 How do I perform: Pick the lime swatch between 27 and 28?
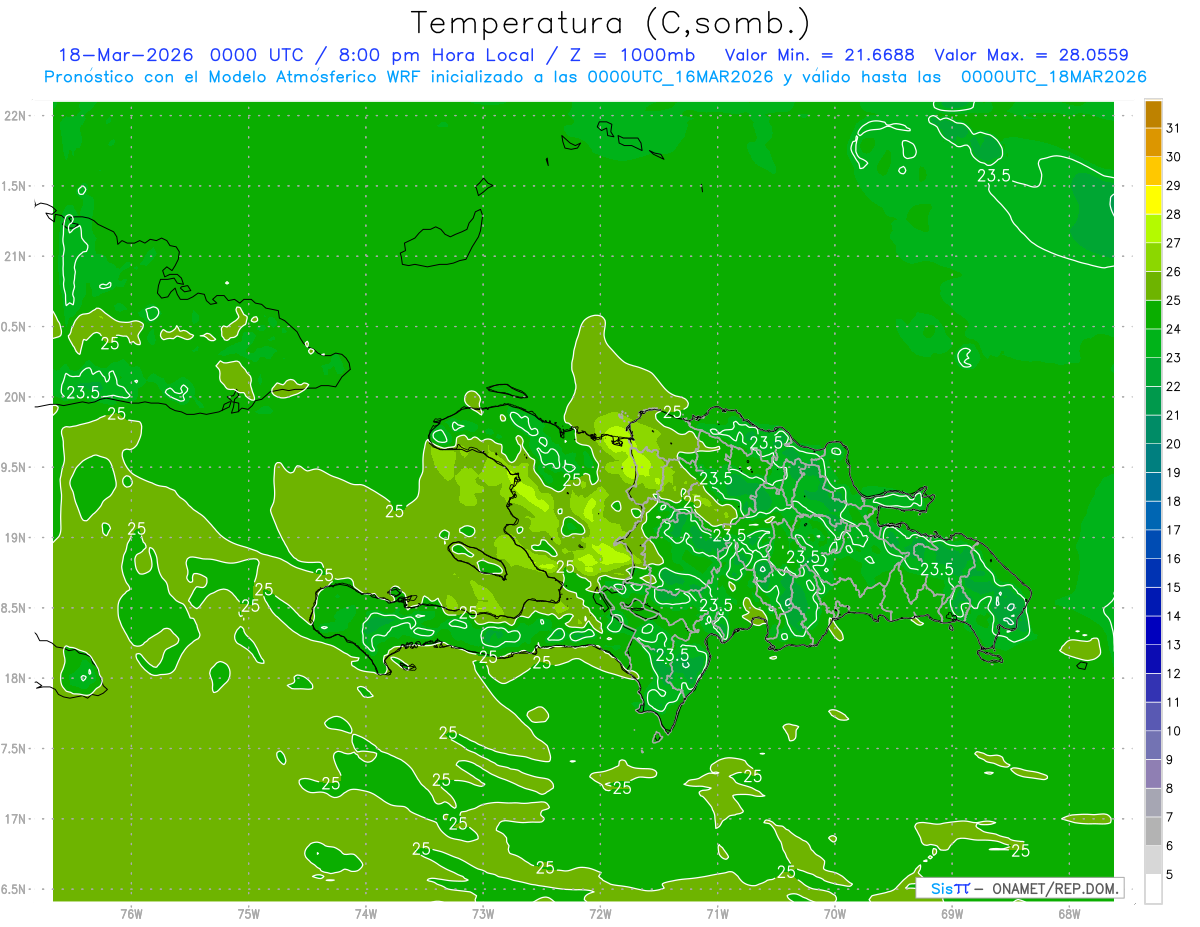(x=1153, y=228)
